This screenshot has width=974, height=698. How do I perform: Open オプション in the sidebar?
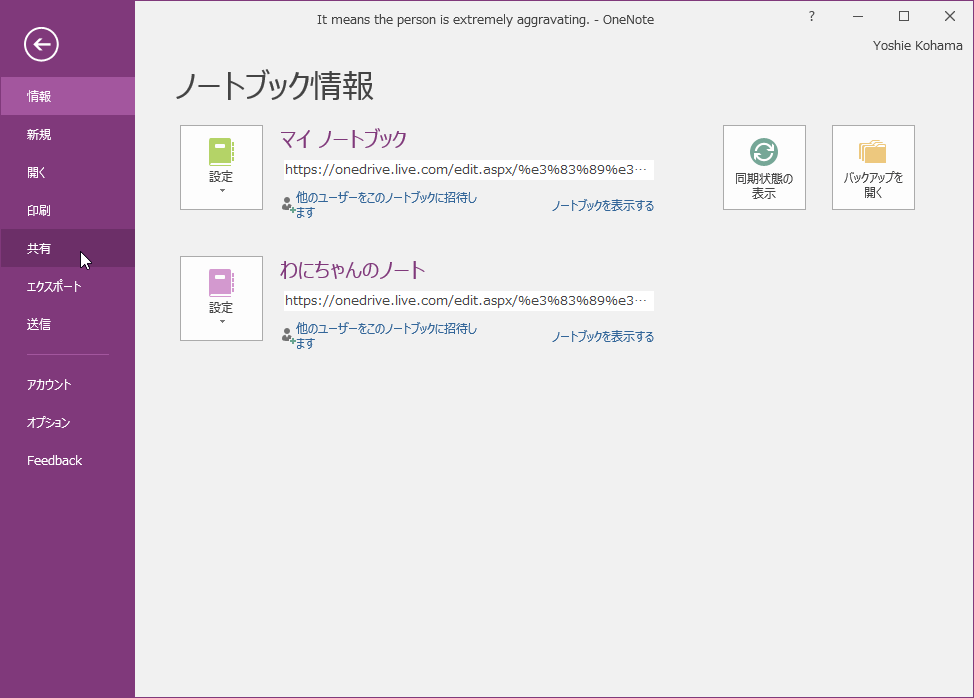[x=68, y=422]
